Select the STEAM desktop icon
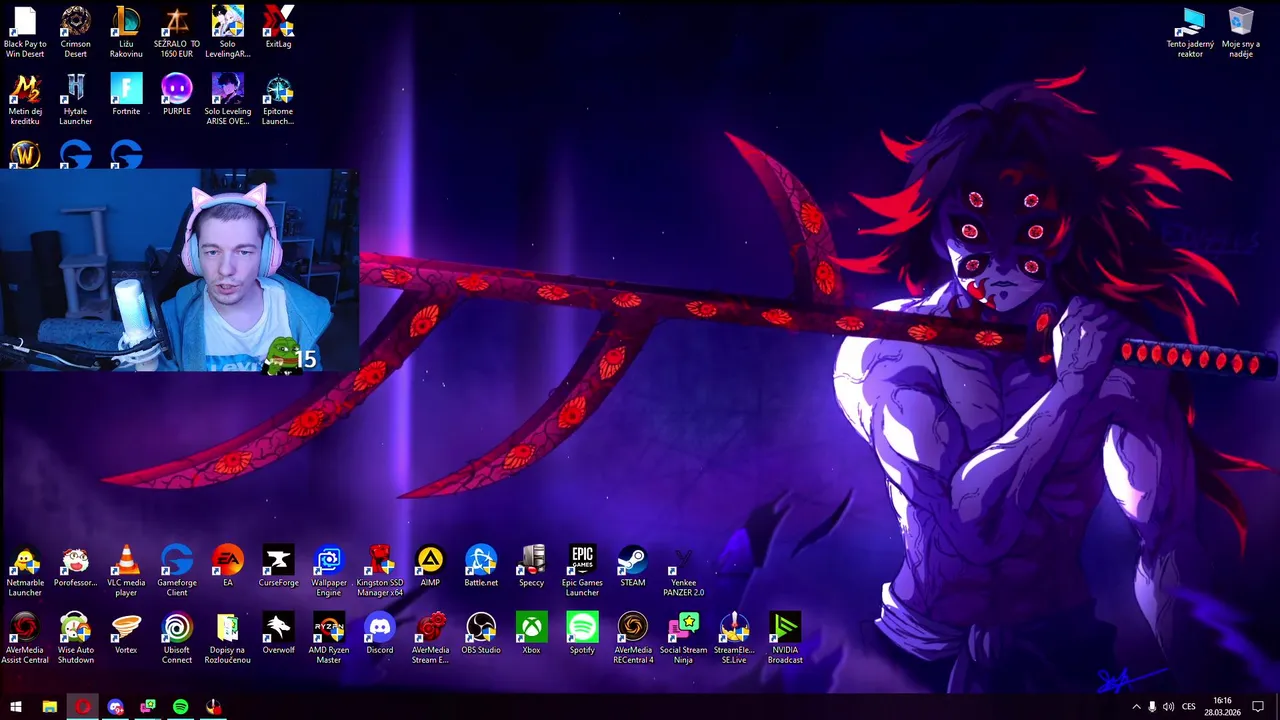The width and height of the screenshot is (1280, 720). point(632,566)
